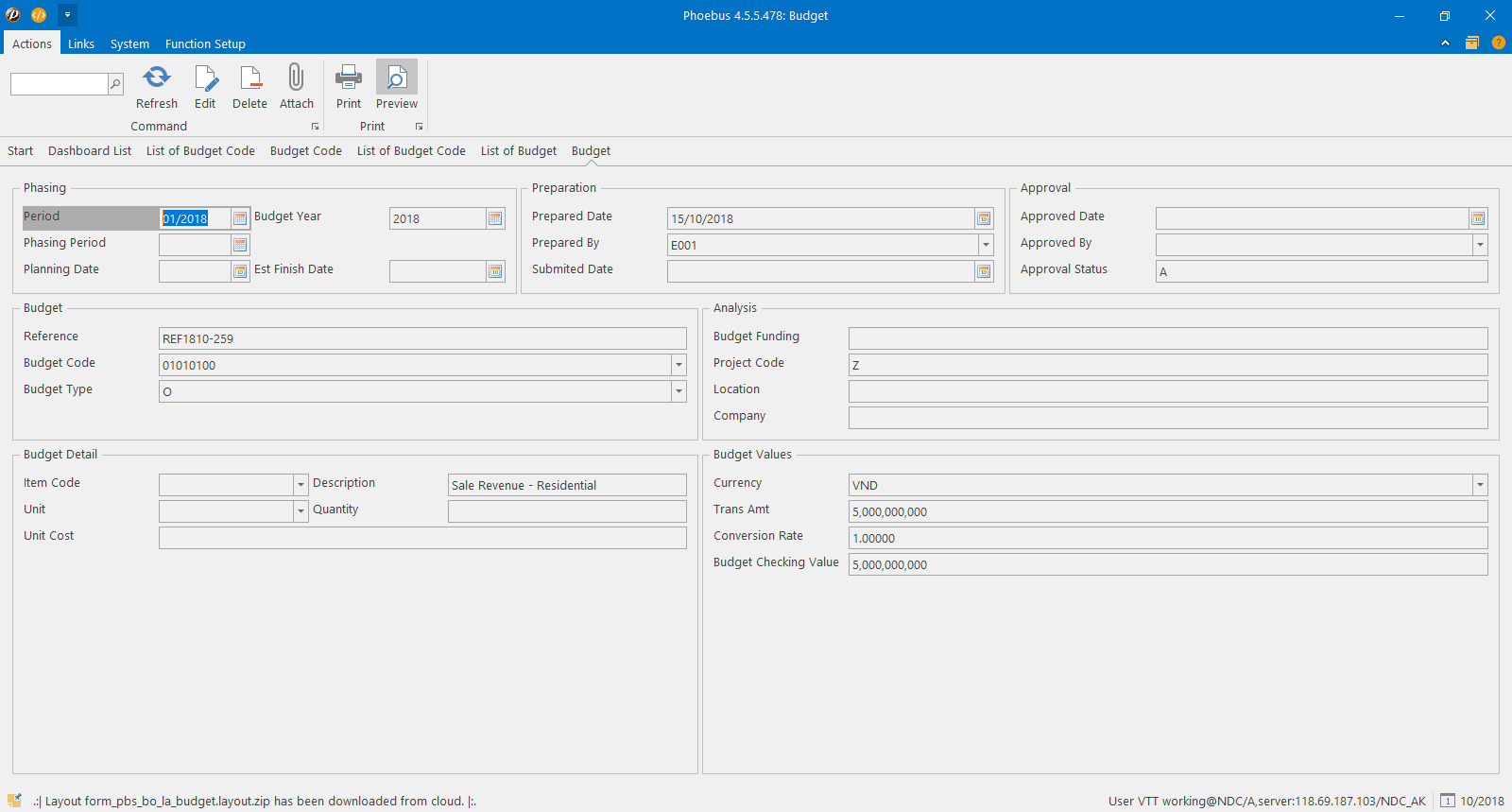Expand the Unit dropdown

click(x=301, y=511)
